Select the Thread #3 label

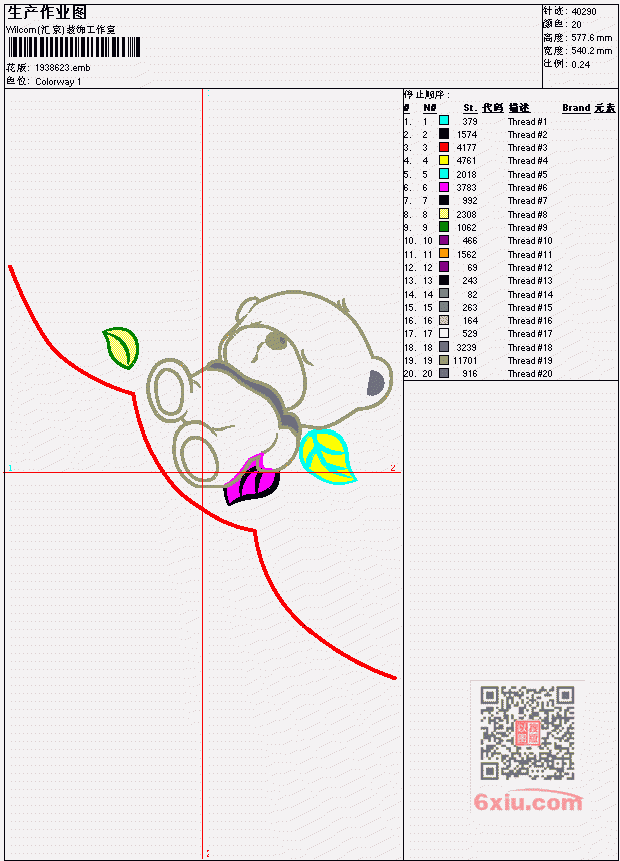click(x=527, y=148)
